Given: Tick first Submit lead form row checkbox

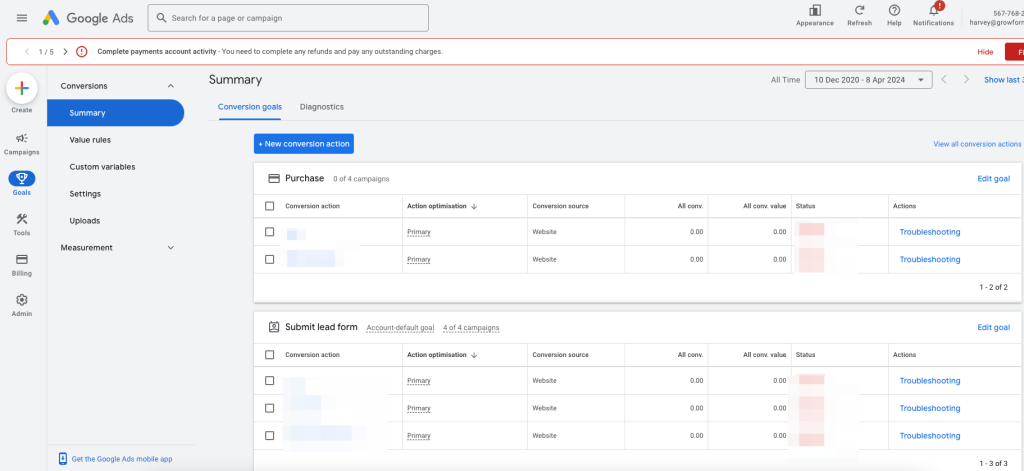Looking at the screenshot, I should [270, 381].
